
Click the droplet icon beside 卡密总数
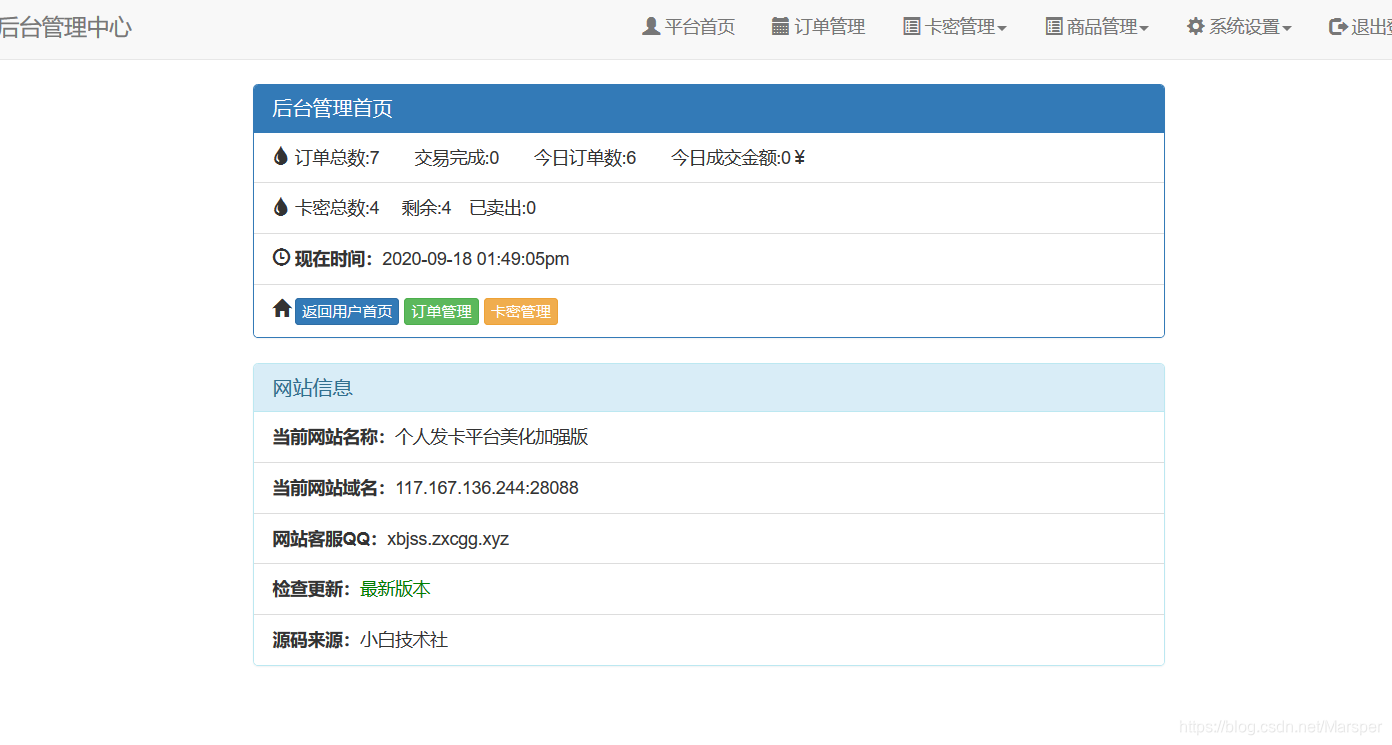click(x=281, y=207)
